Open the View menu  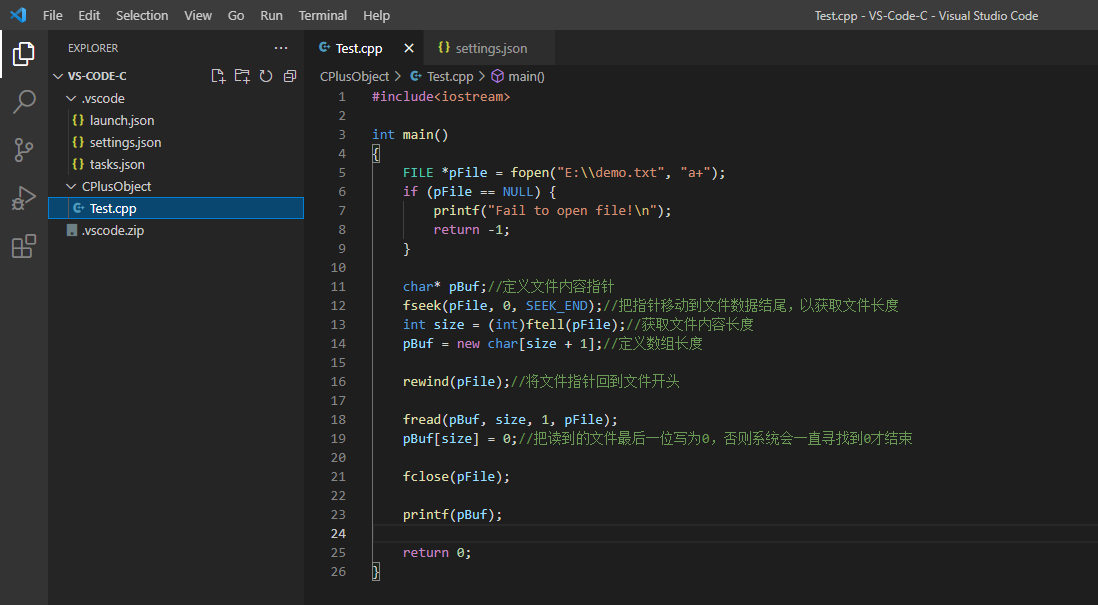198,15
